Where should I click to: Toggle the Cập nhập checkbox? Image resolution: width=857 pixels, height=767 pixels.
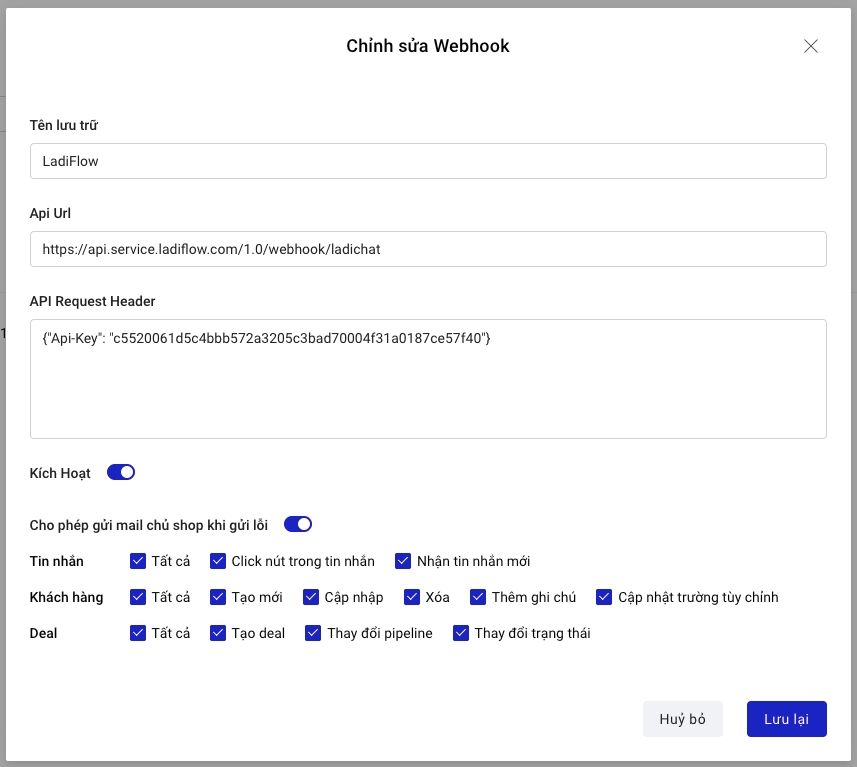point(311,597)
